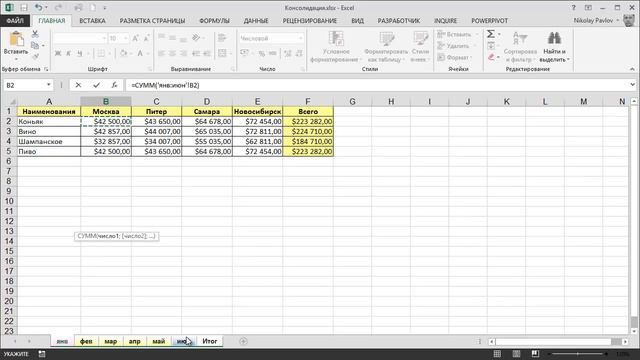Add a new sheet with plus icon
Image resolution: width=640 pixels, height=360 pixels.
[243, 341]
